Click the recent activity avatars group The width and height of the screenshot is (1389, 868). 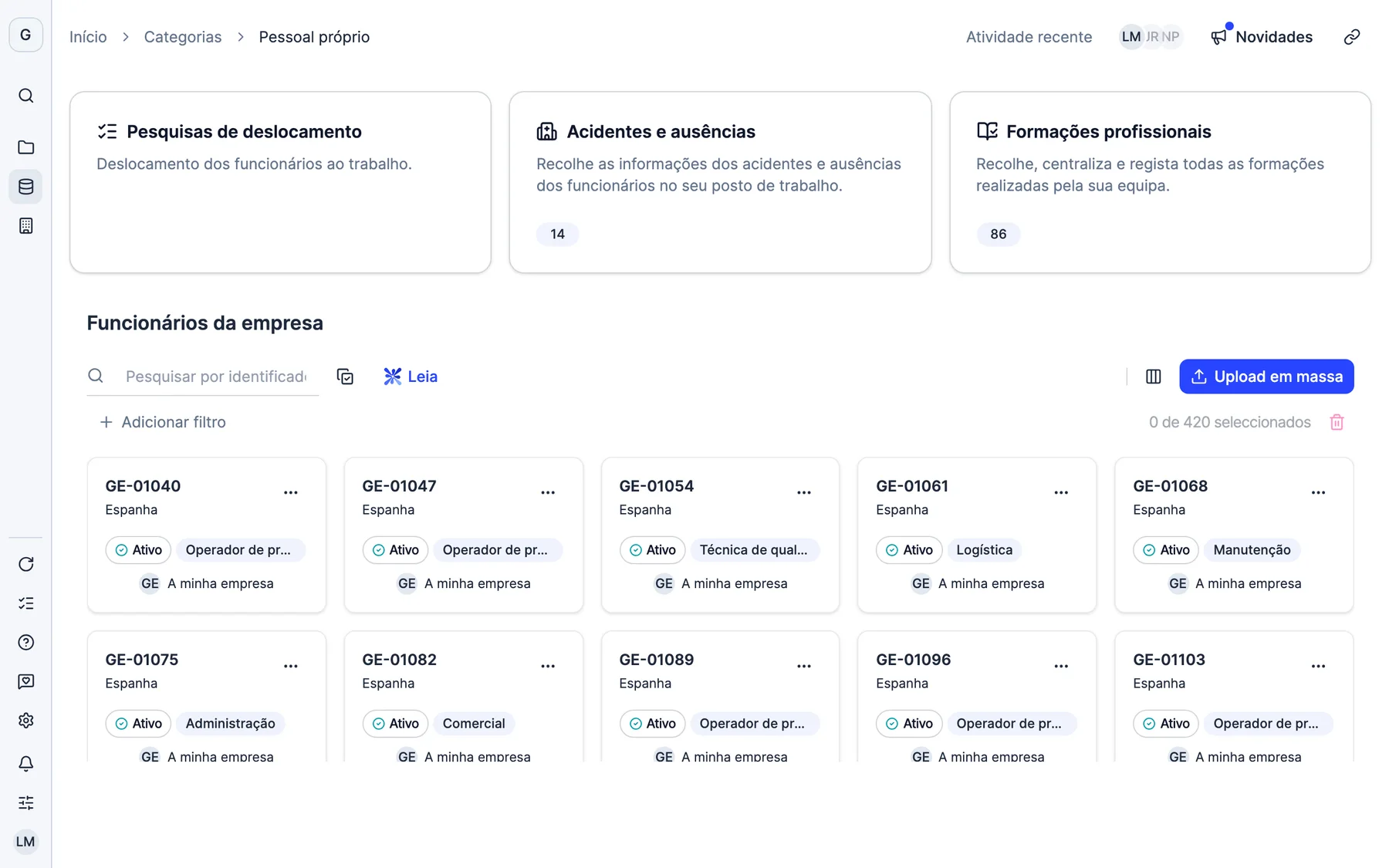tap(1151, 37)
